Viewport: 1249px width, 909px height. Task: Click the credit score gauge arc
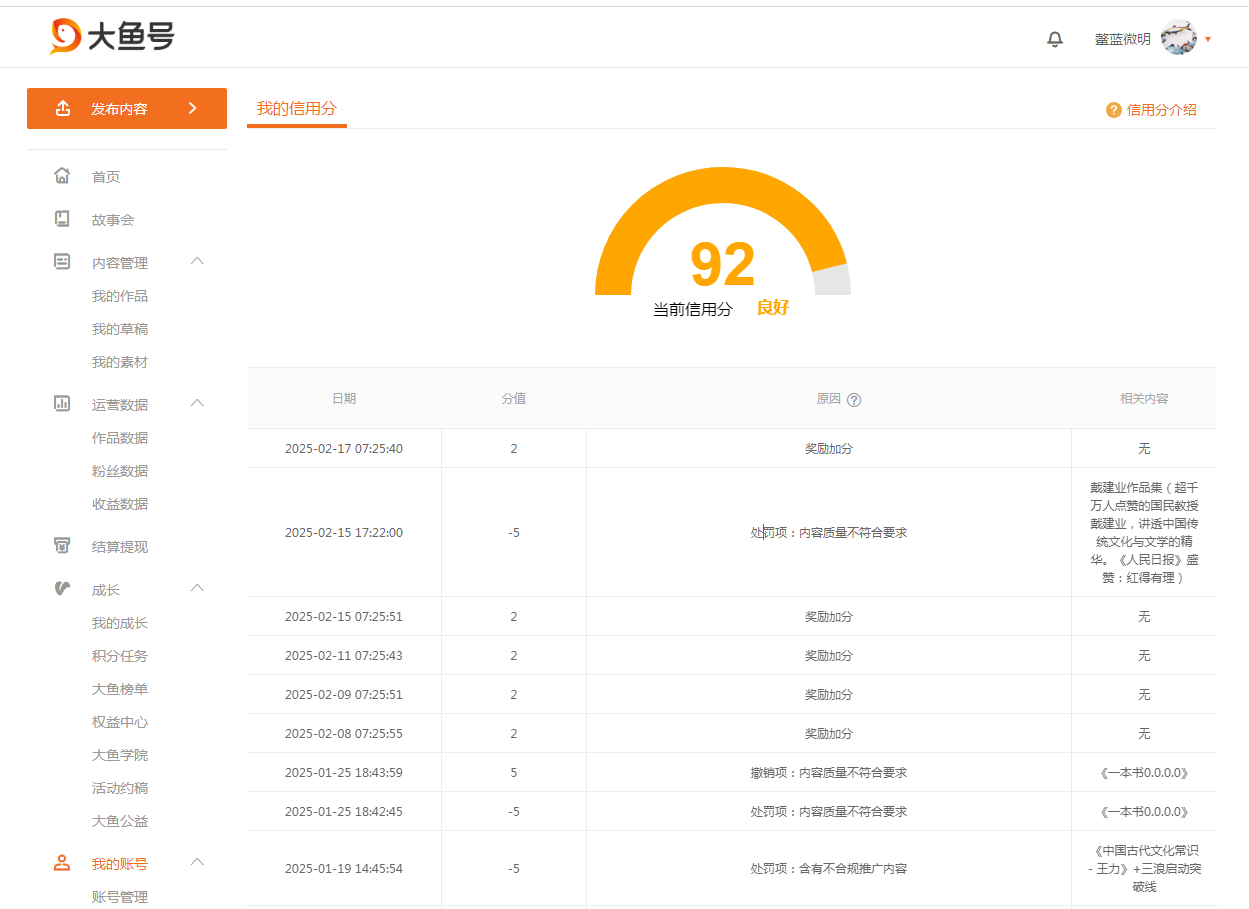pos(723,186)
